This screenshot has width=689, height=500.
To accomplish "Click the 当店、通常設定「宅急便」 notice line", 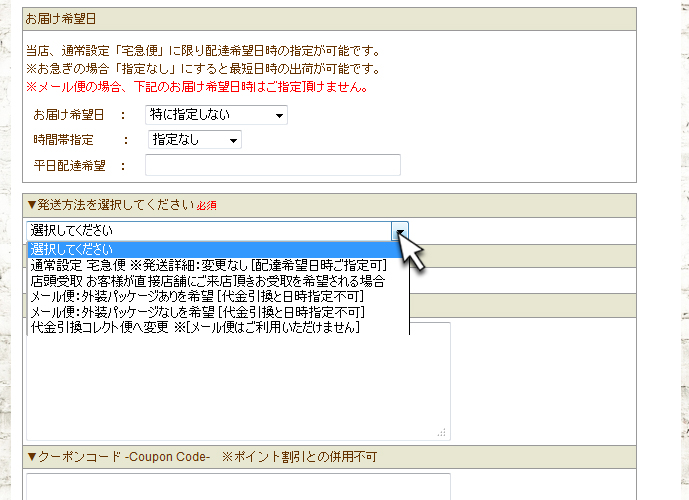I will coord(203,51).
